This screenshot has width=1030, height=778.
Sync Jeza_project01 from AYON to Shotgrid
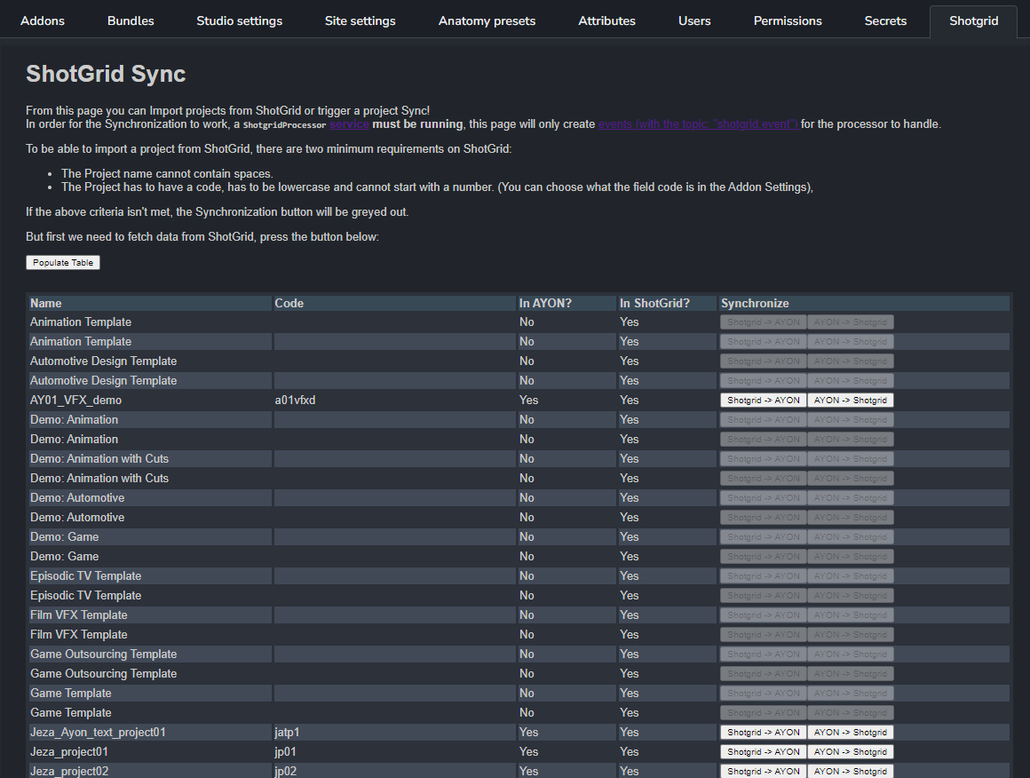[850, 752]
